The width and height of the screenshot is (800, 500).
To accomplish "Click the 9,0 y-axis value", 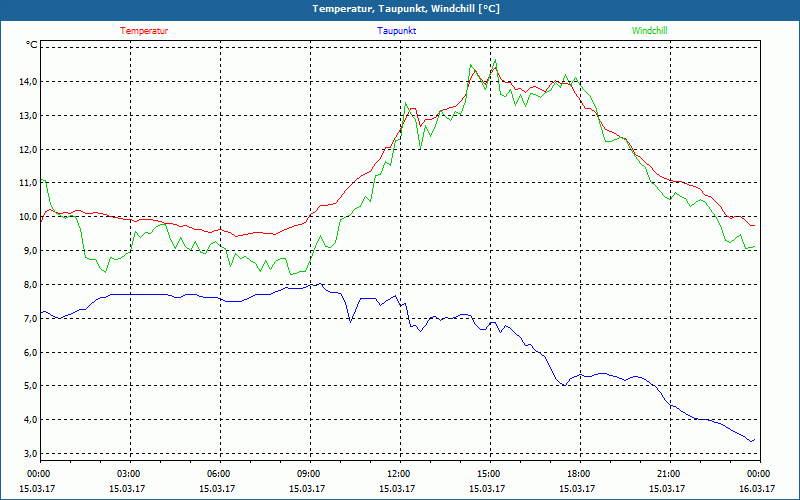I will [31, 251].
